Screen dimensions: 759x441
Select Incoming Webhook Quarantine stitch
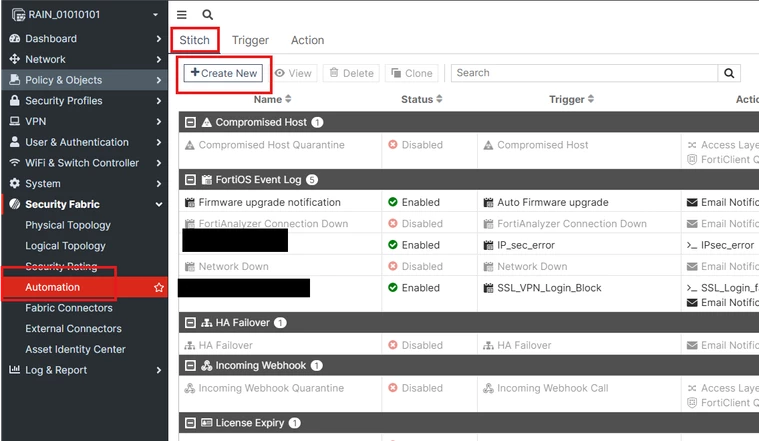271,388
